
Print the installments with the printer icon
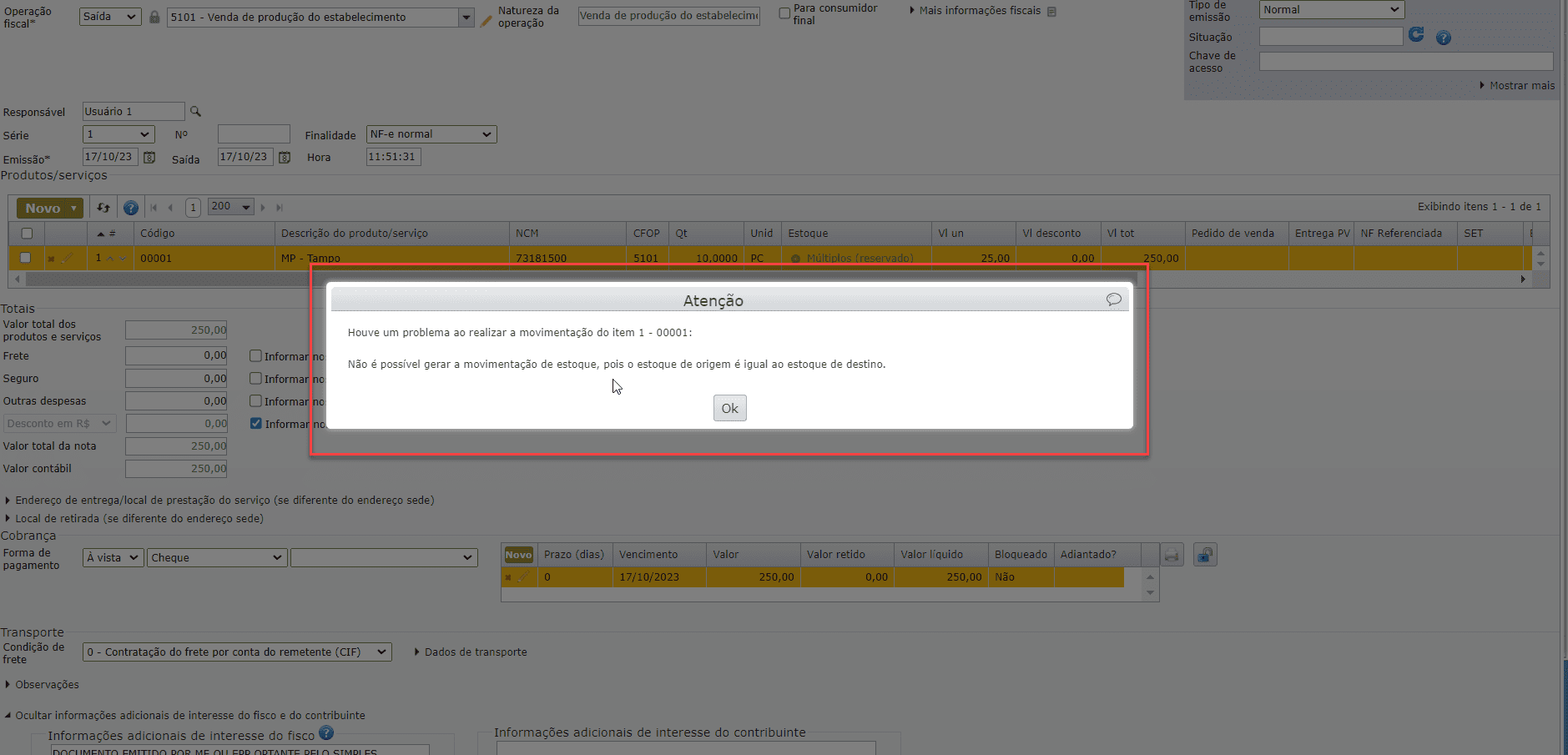click(1172, 555)
